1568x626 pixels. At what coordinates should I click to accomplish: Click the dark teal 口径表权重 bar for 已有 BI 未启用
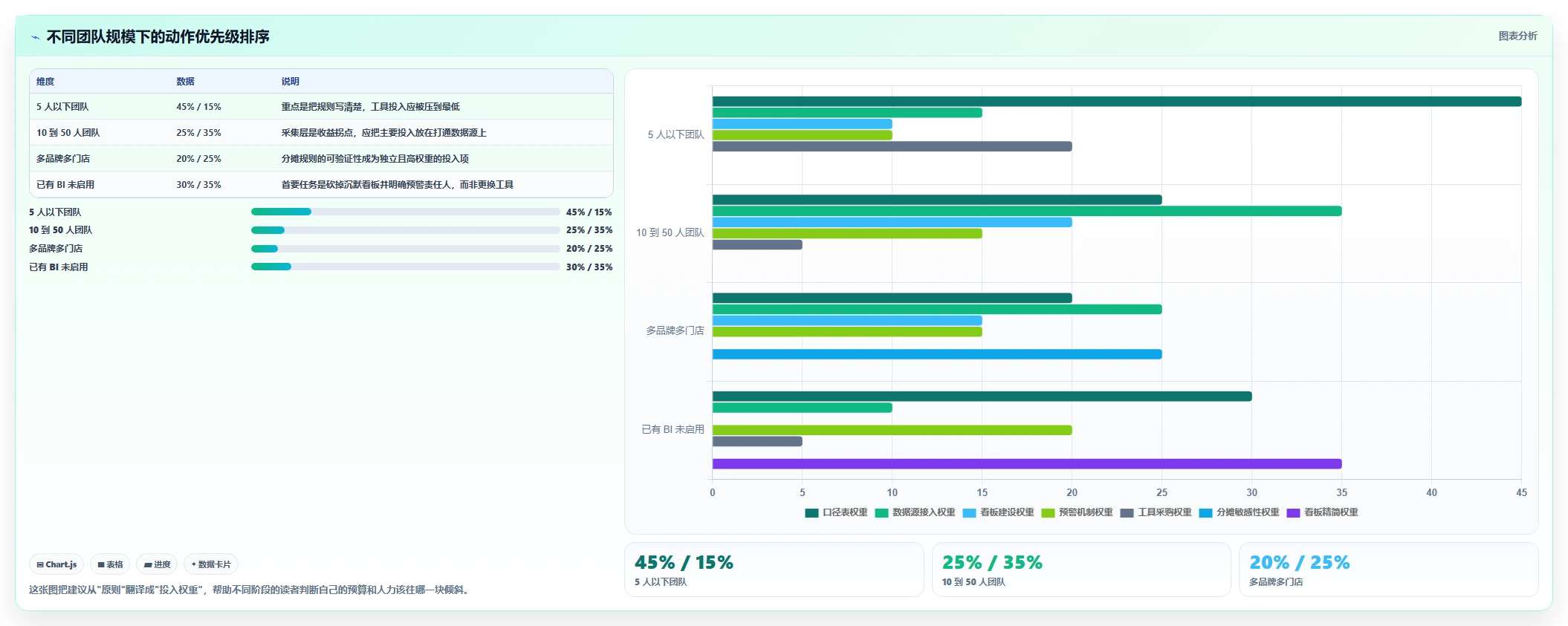coord(982,397)
